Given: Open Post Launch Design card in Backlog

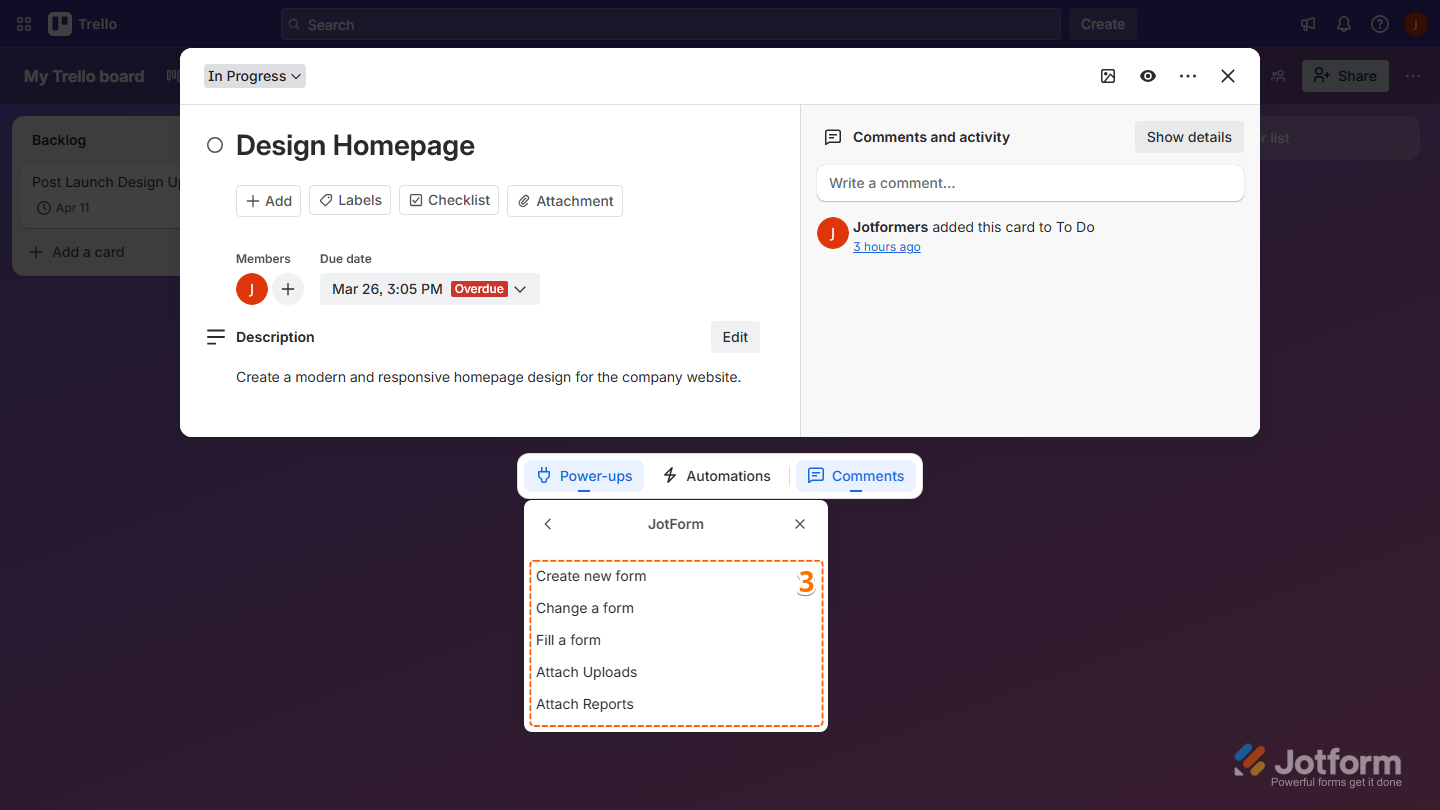Looking at the screenshot, I should coord(101,195).
